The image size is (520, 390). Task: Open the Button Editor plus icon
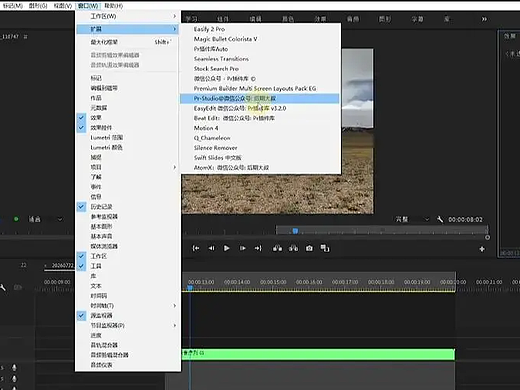pos(482,249)
